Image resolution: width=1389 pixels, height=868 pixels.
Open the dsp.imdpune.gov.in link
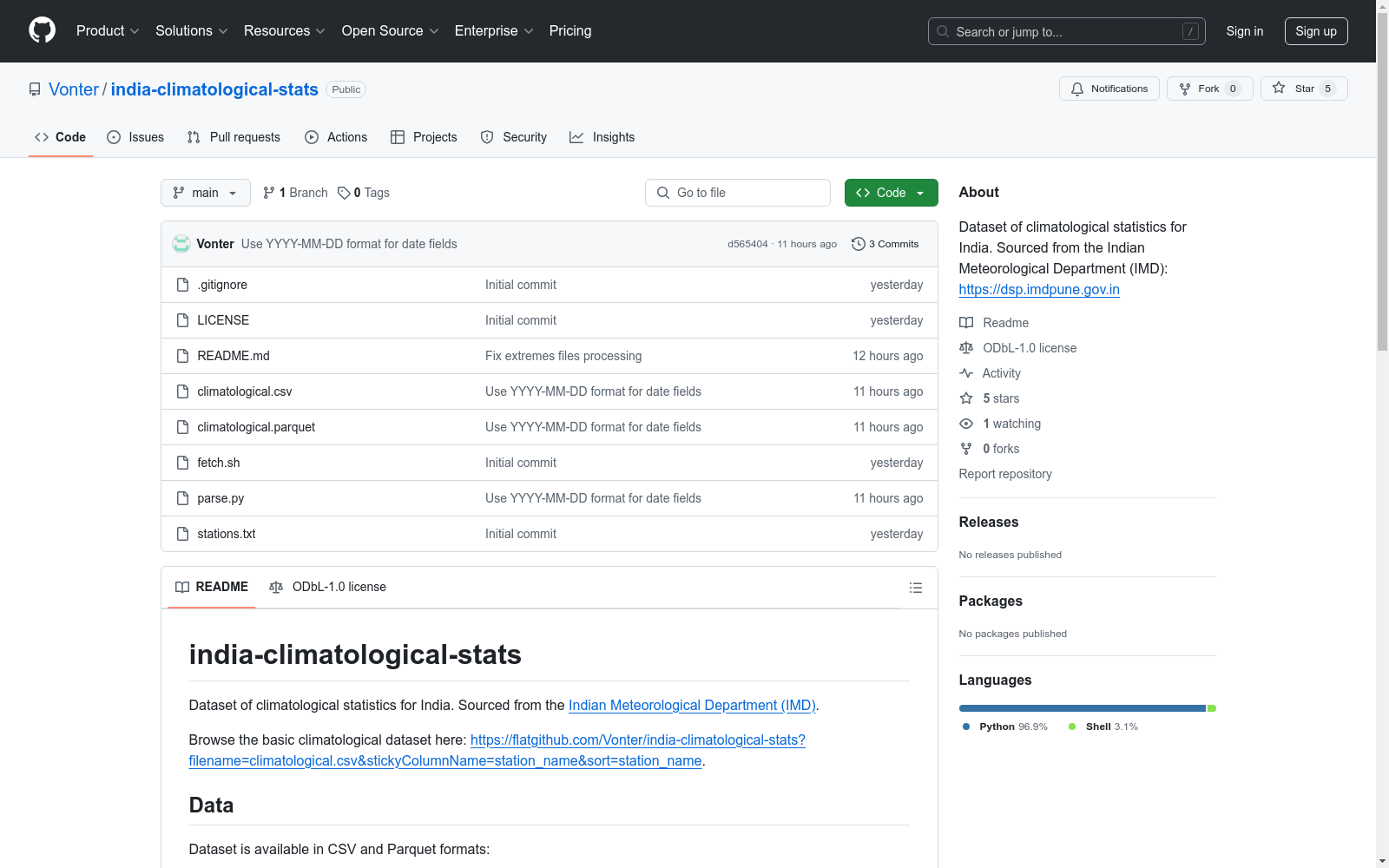pyautogui.click(x=1039, y=289)
